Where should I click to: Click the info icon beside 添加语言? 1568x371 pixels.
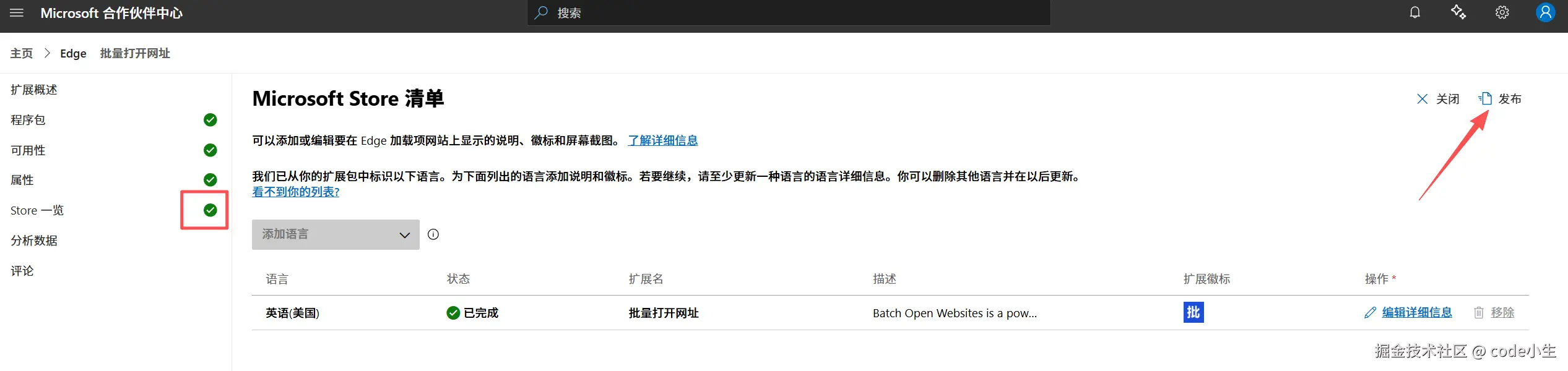(x=433, y=234)
